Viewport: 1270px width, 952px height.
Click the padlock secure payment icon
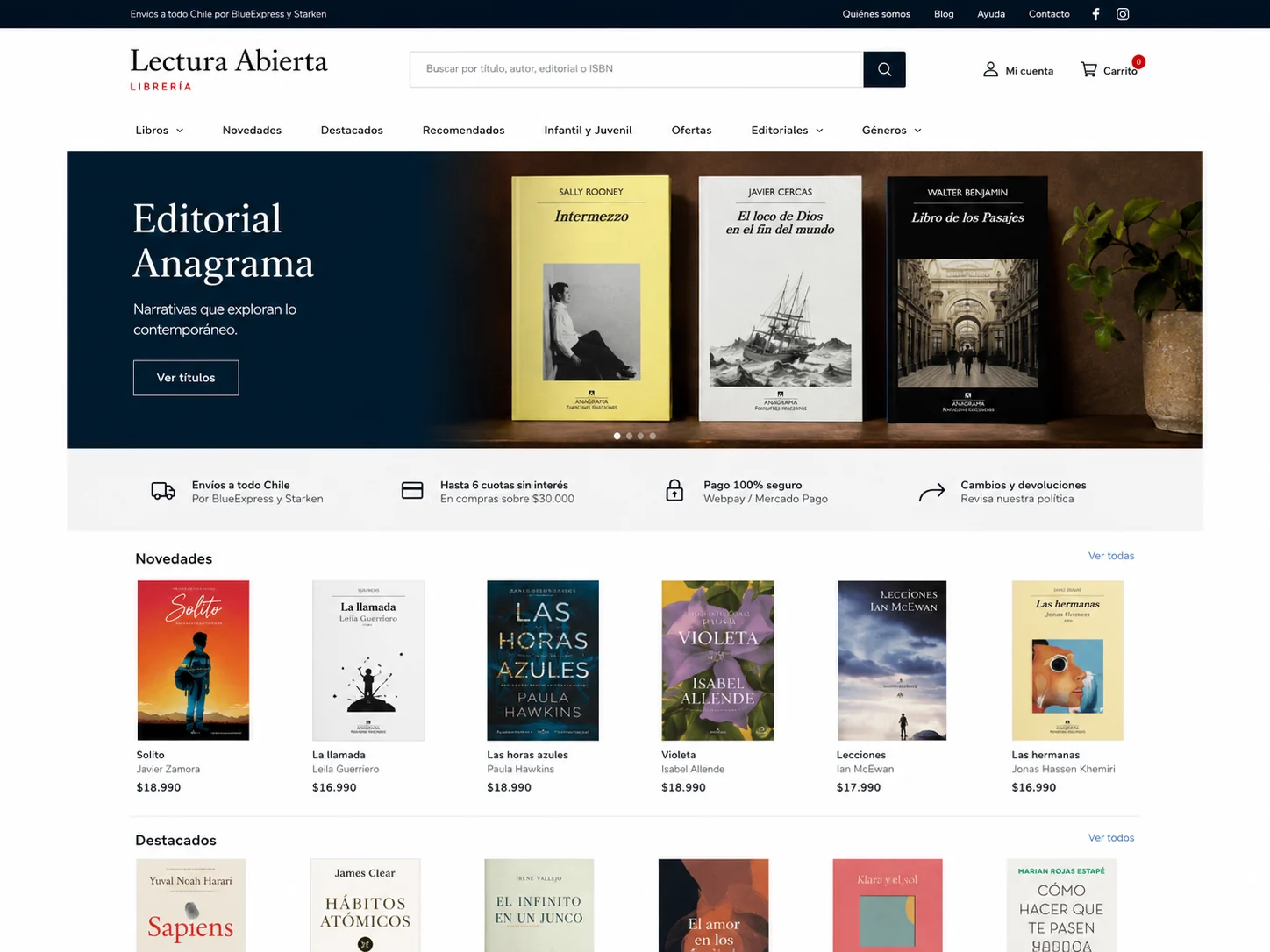pos(674,490)
